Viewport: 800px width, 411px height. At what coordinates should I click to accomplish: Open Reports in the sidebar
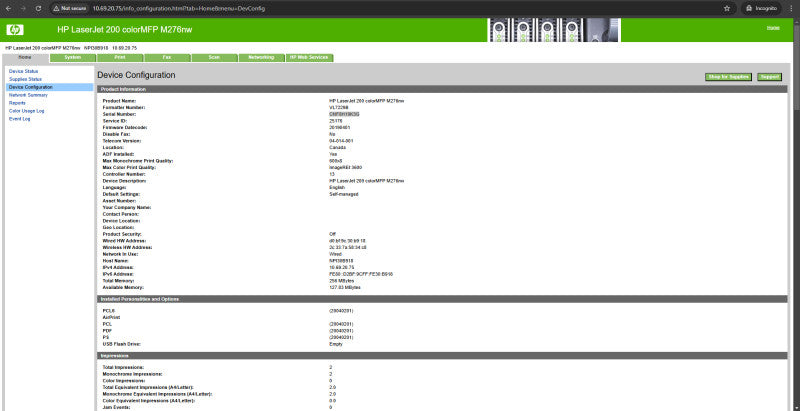(17, 103)
